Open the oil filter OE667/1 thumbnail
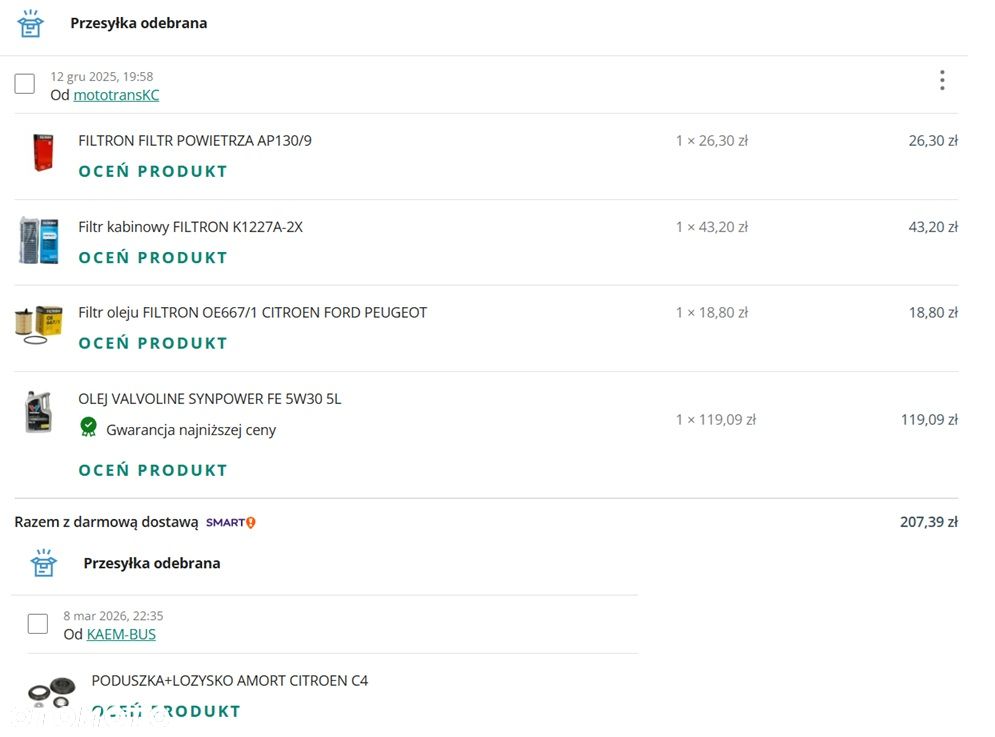The width and height of the screenshot is (995, 737). click(39, 325)
